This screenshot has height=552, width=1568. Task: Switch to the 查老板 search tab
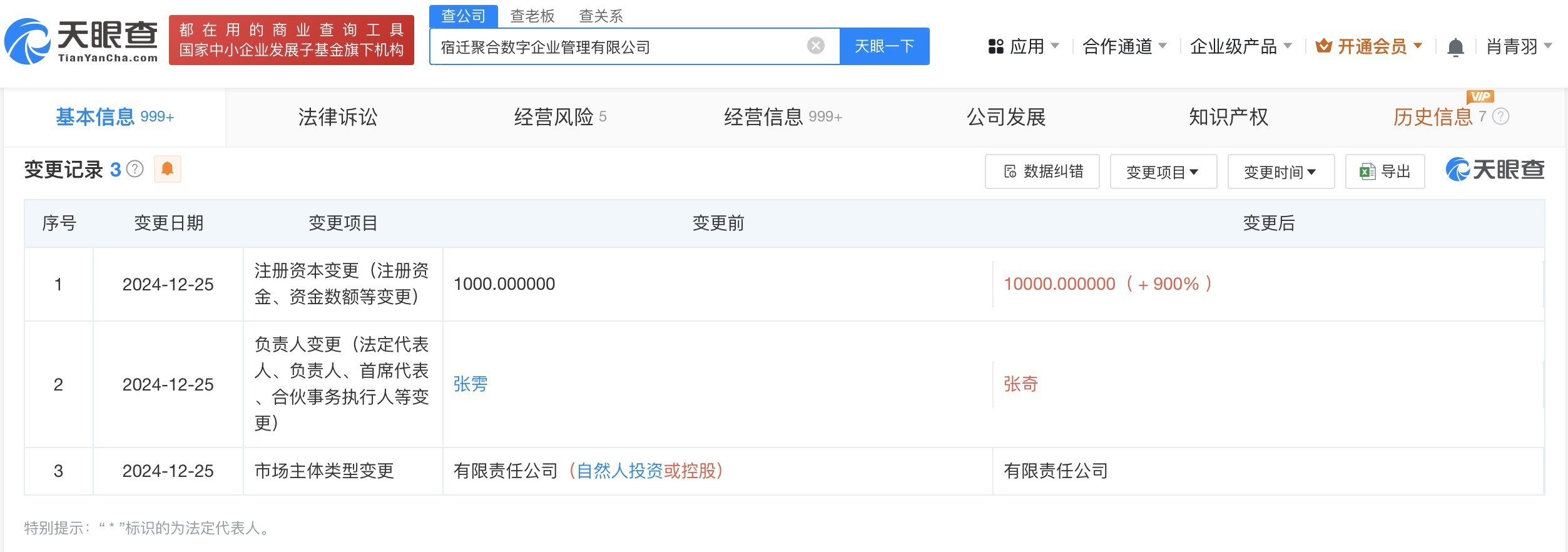pyautogui.click(x=532, y=16)
